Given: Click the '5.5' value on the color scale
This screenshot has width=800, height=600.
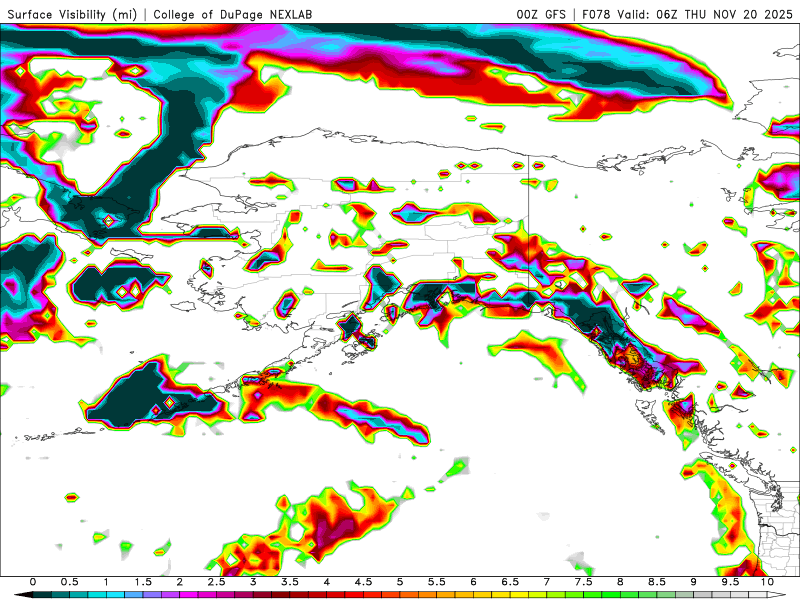Looking at the screenshot, I should pos(437,582).
